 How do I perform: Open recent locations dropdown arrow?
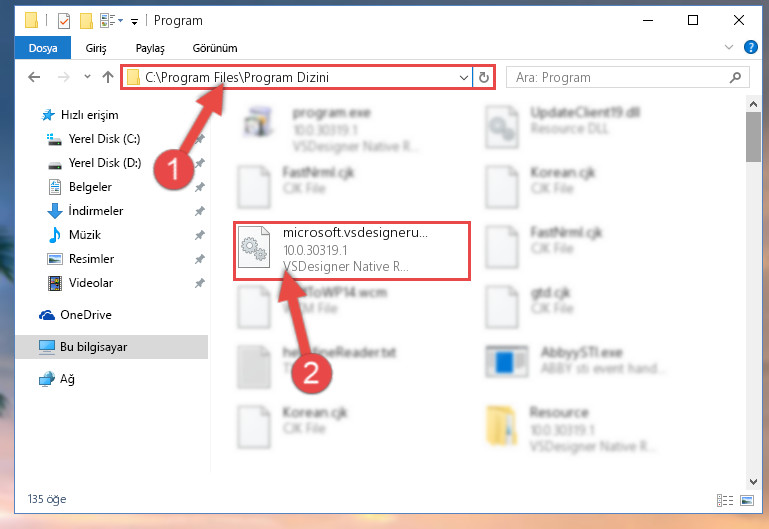coord(87,76)
